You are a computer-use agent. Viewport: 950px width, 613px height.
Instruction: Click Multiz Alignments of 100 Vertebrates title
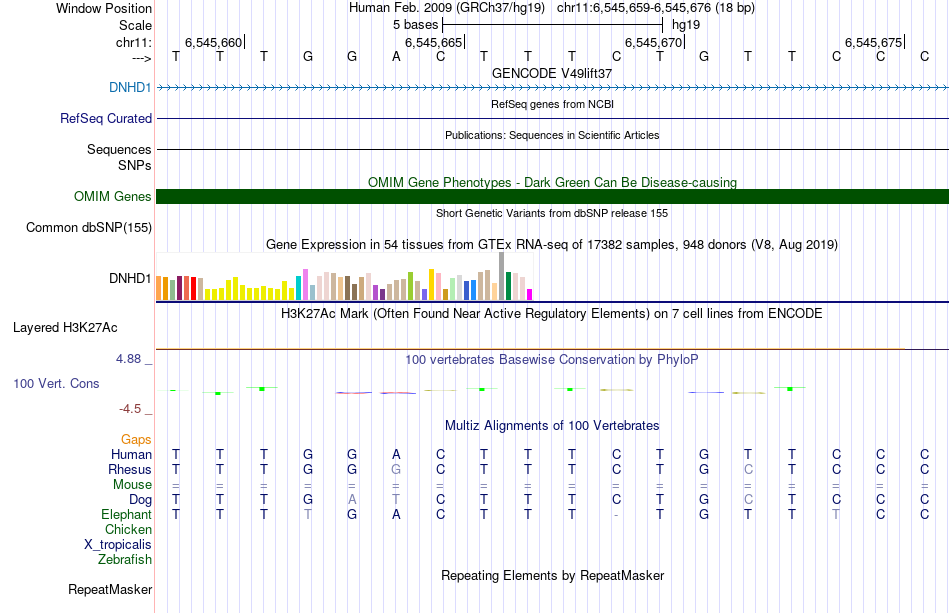point(552,426)
